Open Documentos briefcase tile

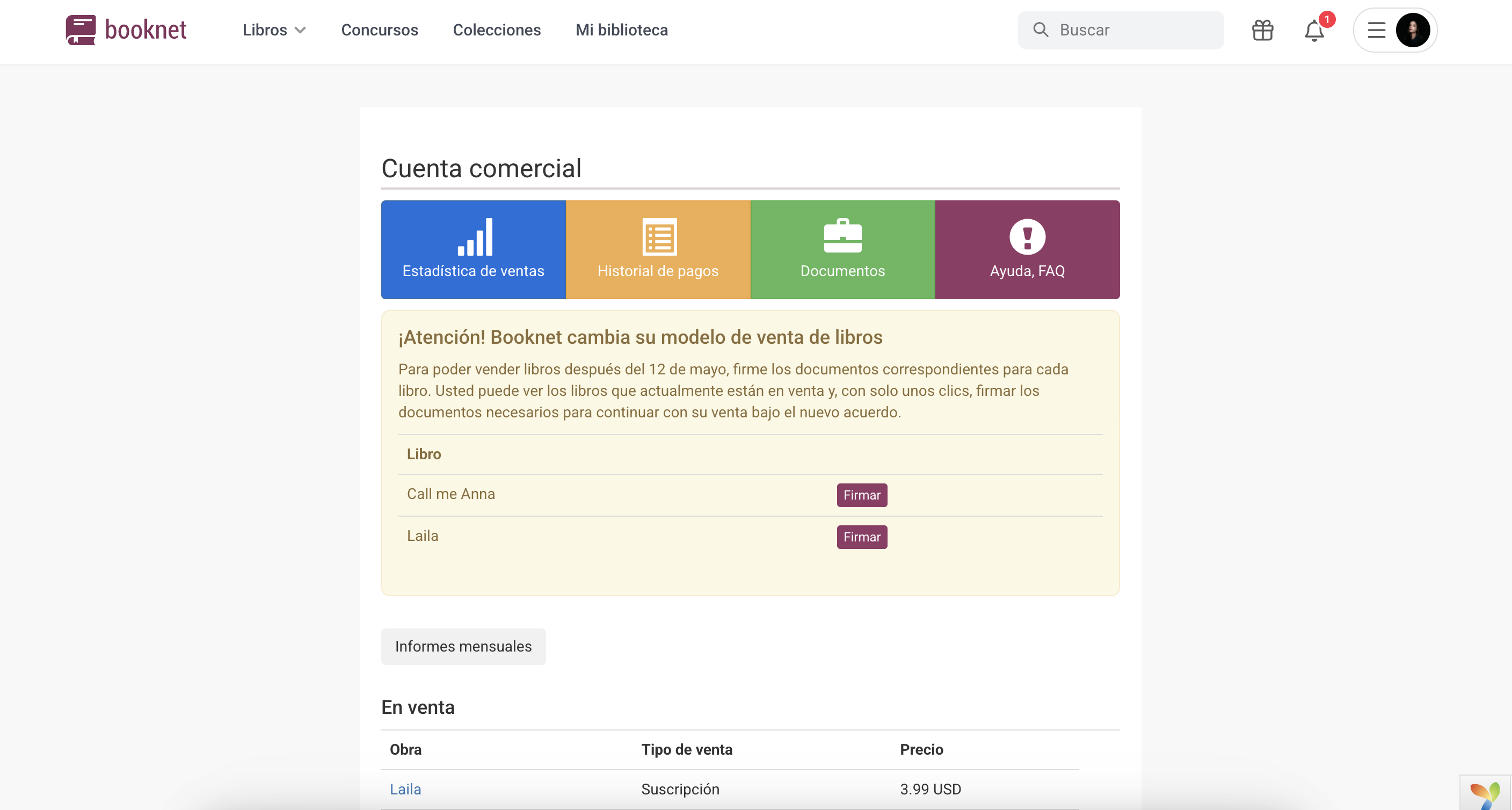(842, 250)
